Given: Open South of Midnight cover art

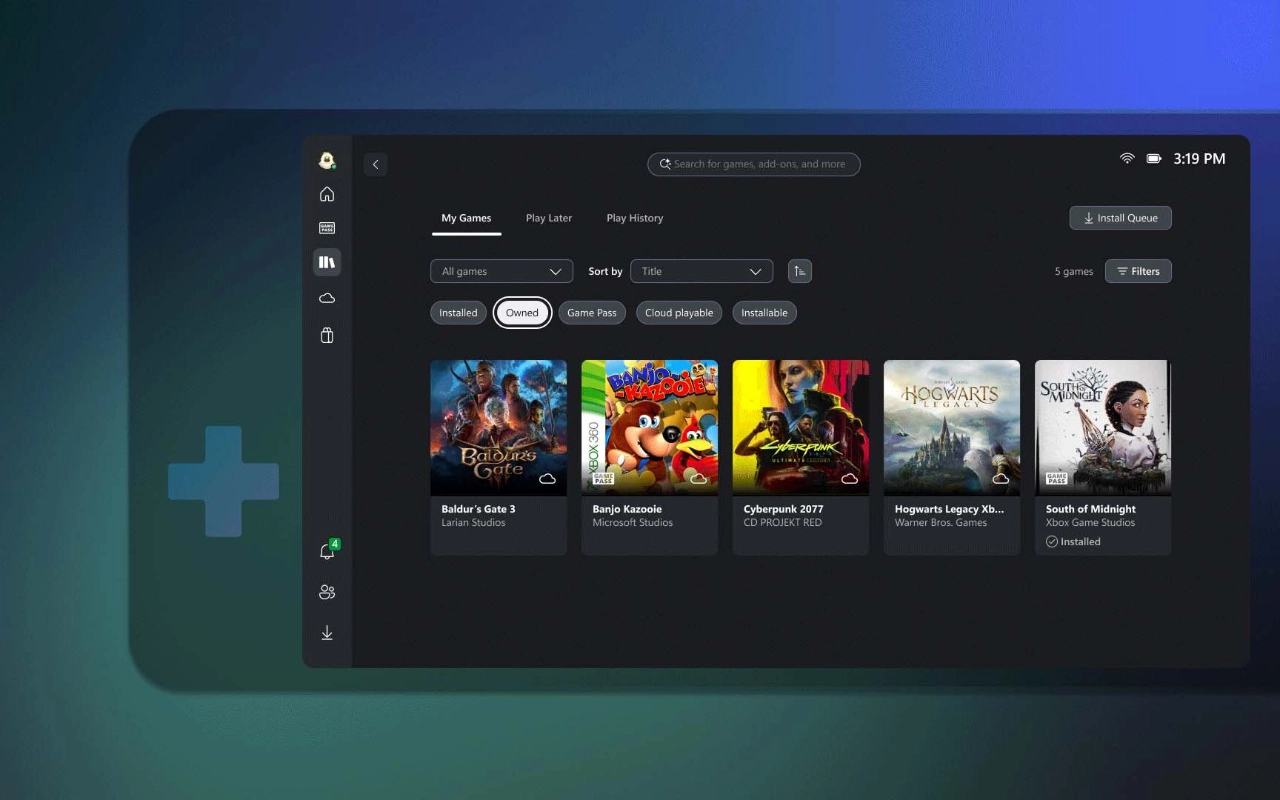Looking at the screenshot, I should [1103, 428].
